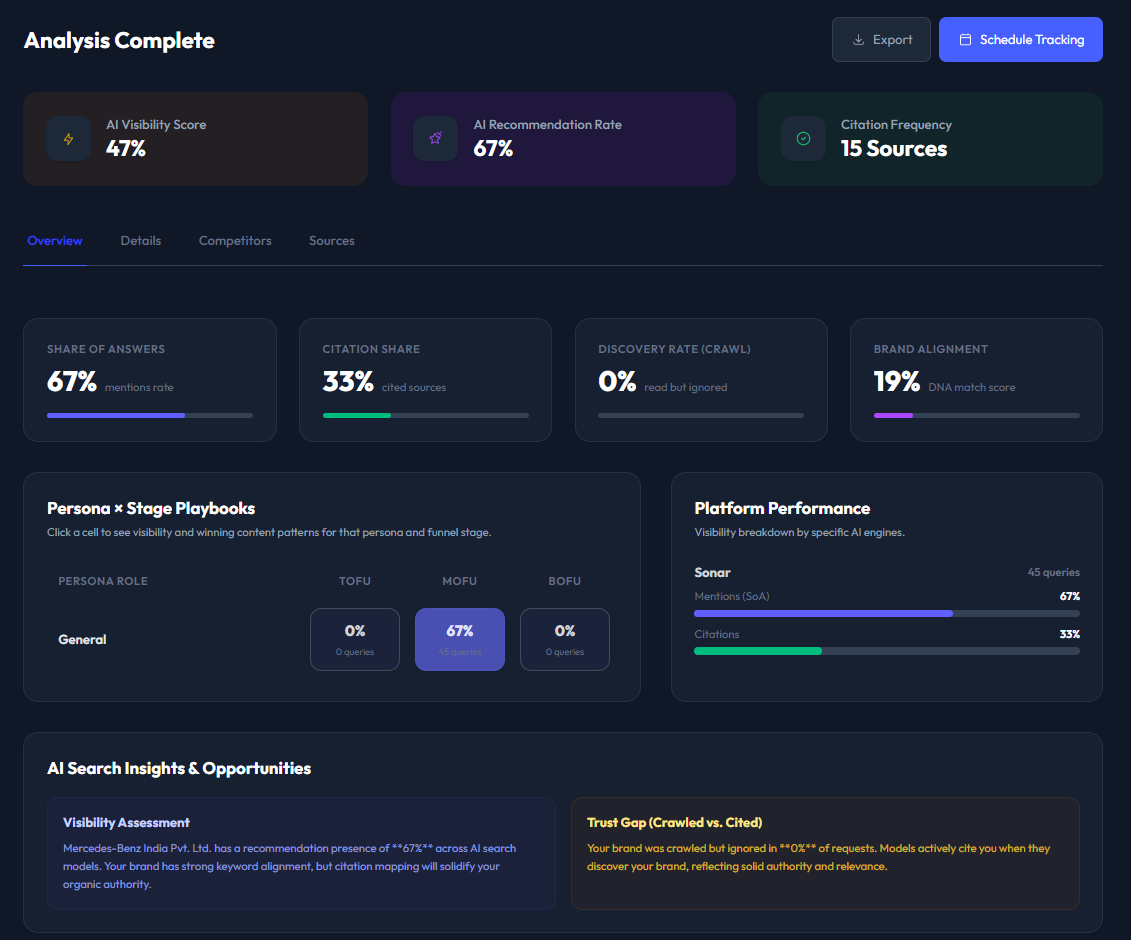Image resolution: width=1131 pixels, height=940 pixels.
Task: Click the lightning bolt AI Visibility icon
Action: [x=69, y=139]
